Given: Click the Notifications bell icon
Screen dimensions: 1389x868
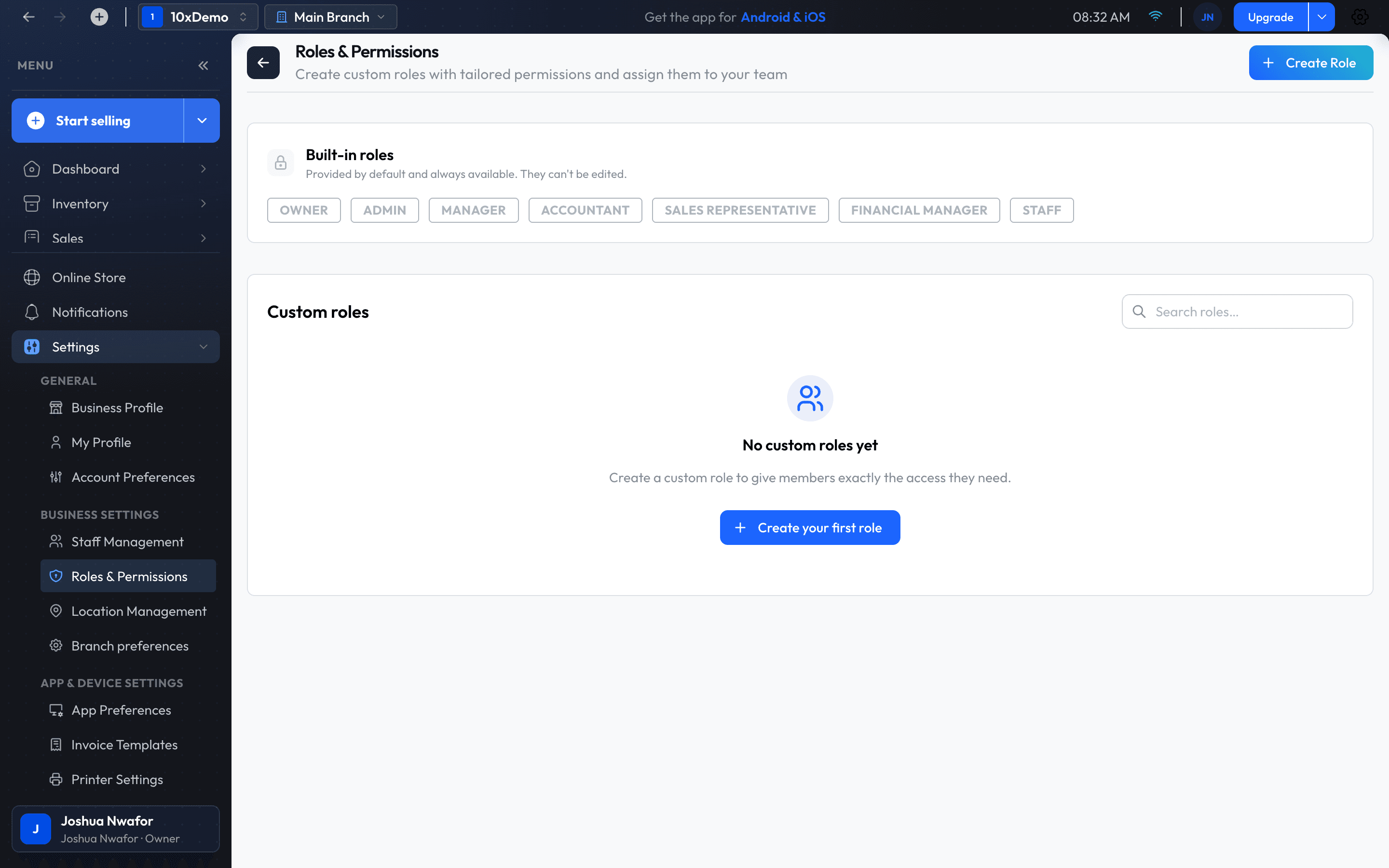Looking at the screenshot, I should click(31, 312).
